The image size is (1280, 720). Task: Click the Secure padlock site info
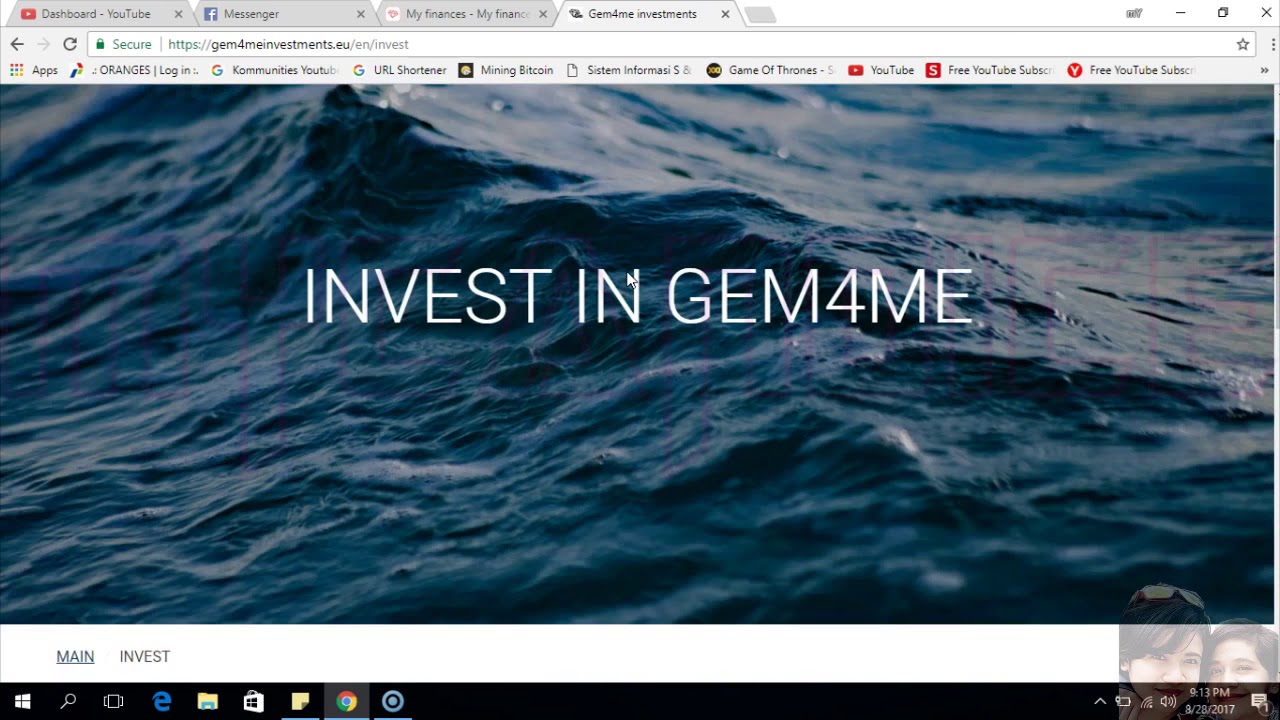pyautogui.click(x=123, y=44)
